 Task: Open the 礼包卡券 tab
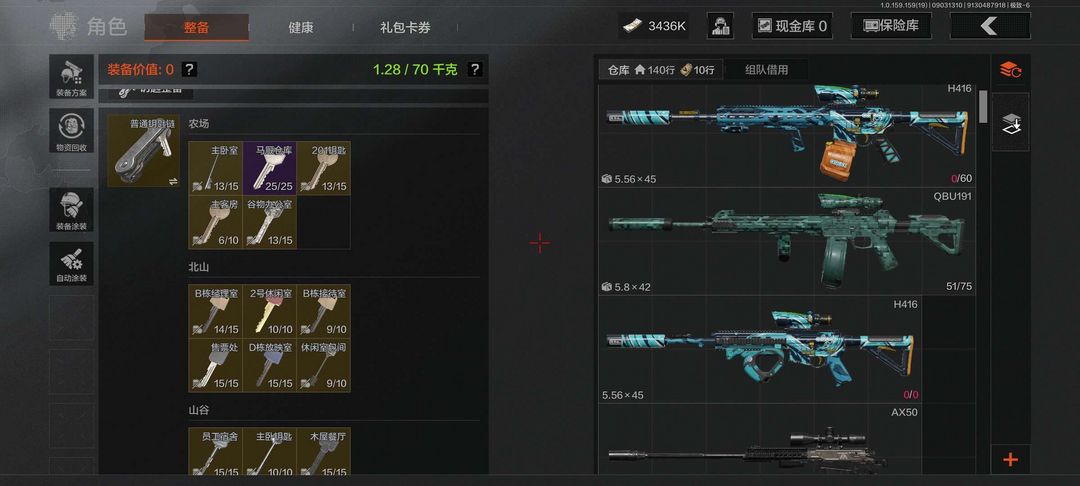(405, 28)
